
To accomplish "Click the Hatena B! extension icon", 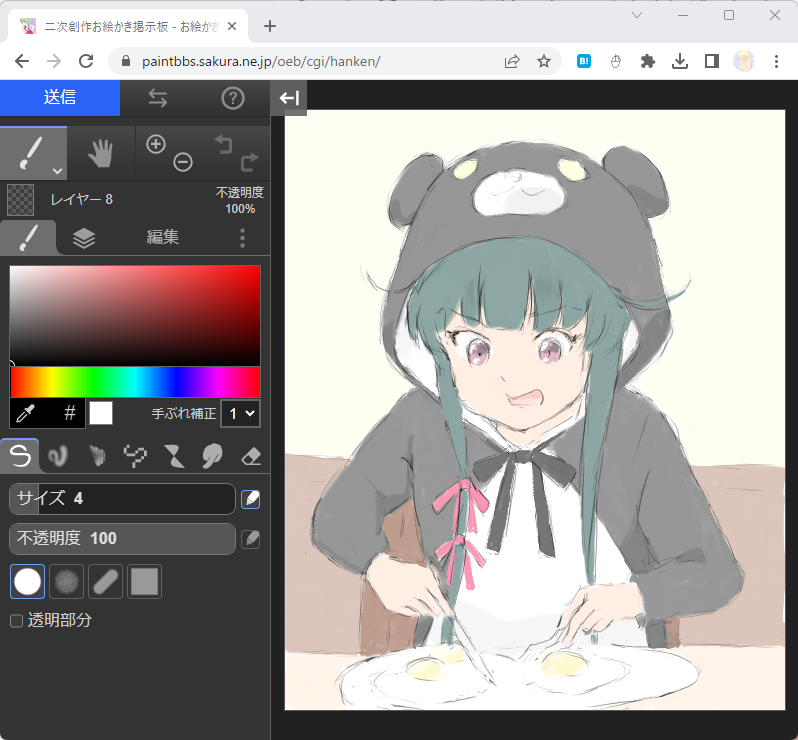I will click(x=584, y=62).
